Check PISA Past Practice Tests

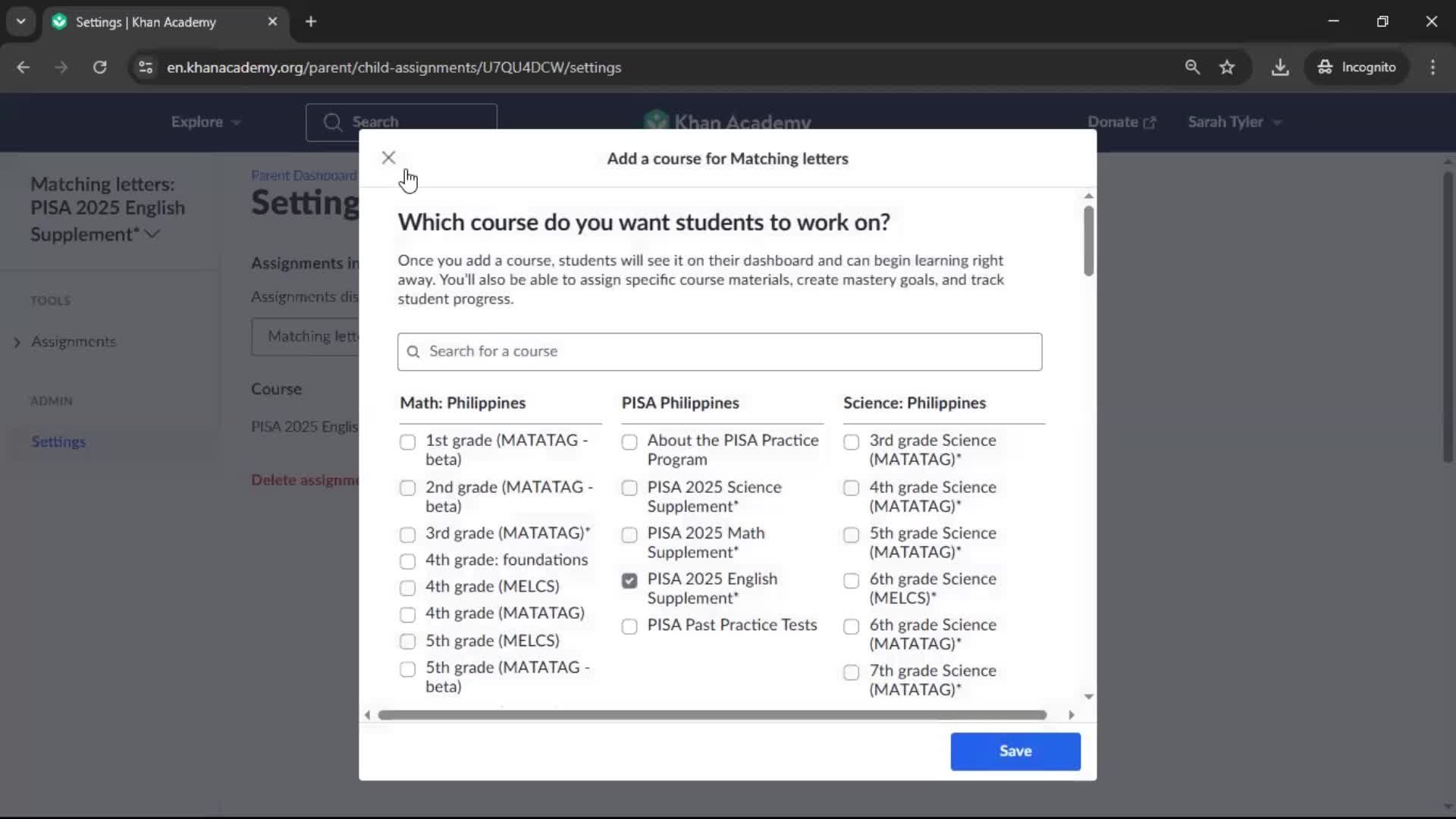[x=629, y=626]
